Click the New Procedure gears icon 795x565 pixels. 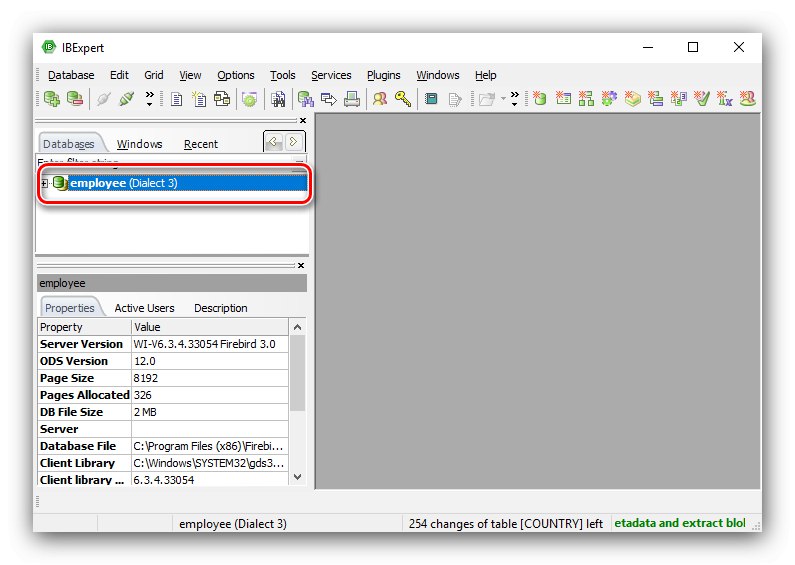(x=609, y=98)
